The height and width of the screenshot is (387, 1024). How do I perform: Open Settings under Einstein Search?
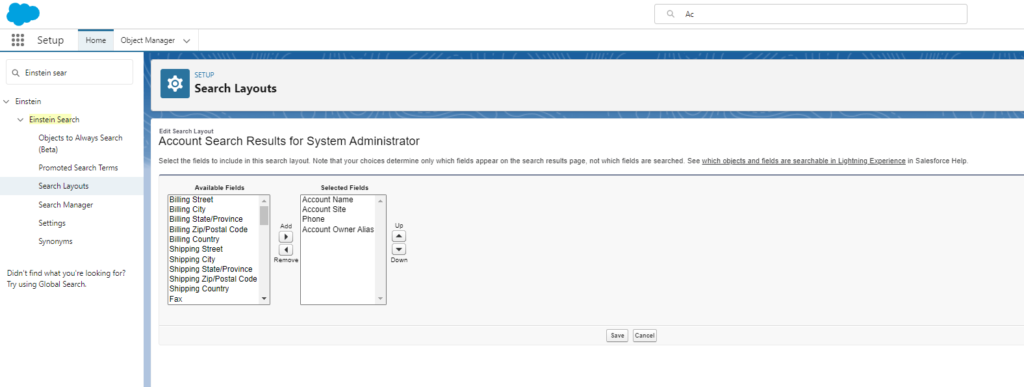point(52,223)
